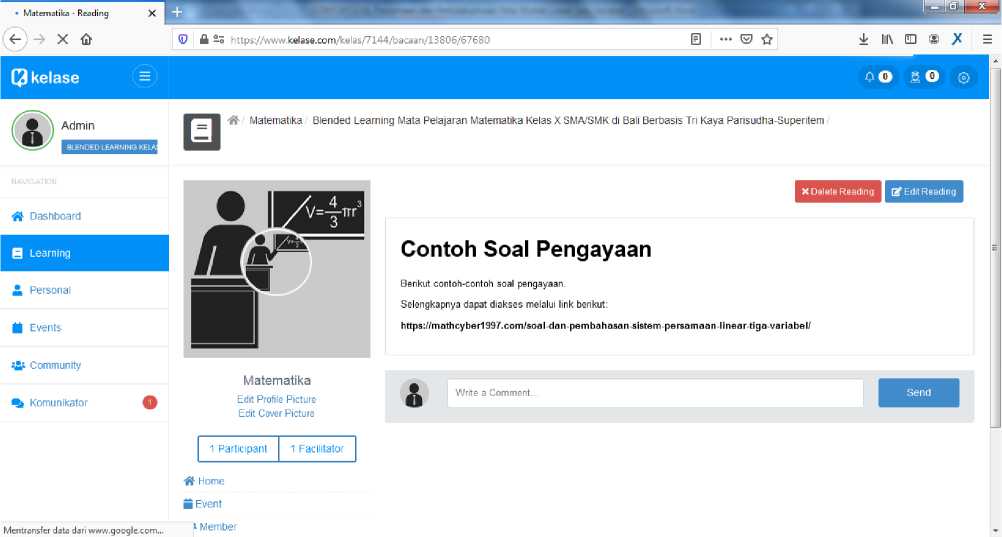
Task: Bookmark this page with the star icon
Action: [x=767, y=40]
